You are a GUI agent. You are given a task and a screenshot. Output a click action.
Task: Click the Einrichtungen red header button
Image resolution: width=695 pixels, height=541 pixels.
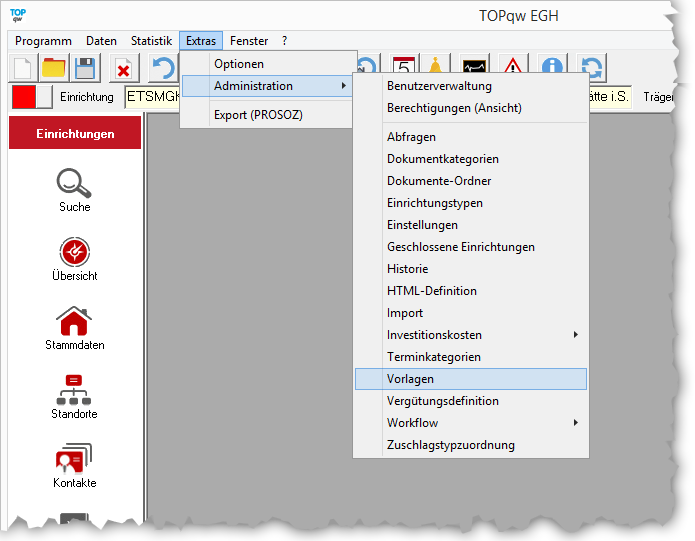point(75,134)
